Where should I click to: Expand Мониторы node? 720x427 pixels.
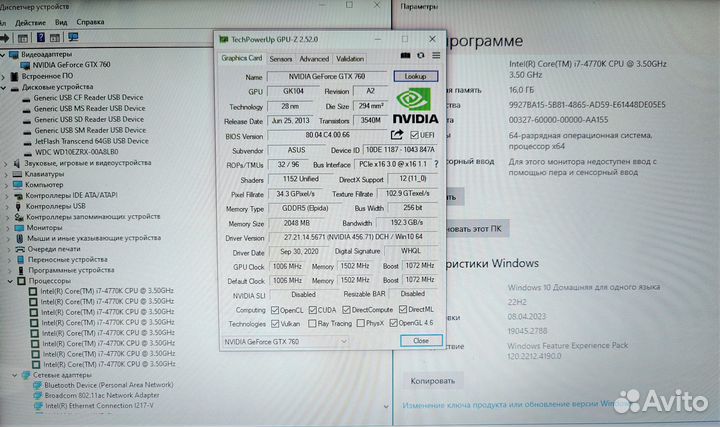(8, 228)
